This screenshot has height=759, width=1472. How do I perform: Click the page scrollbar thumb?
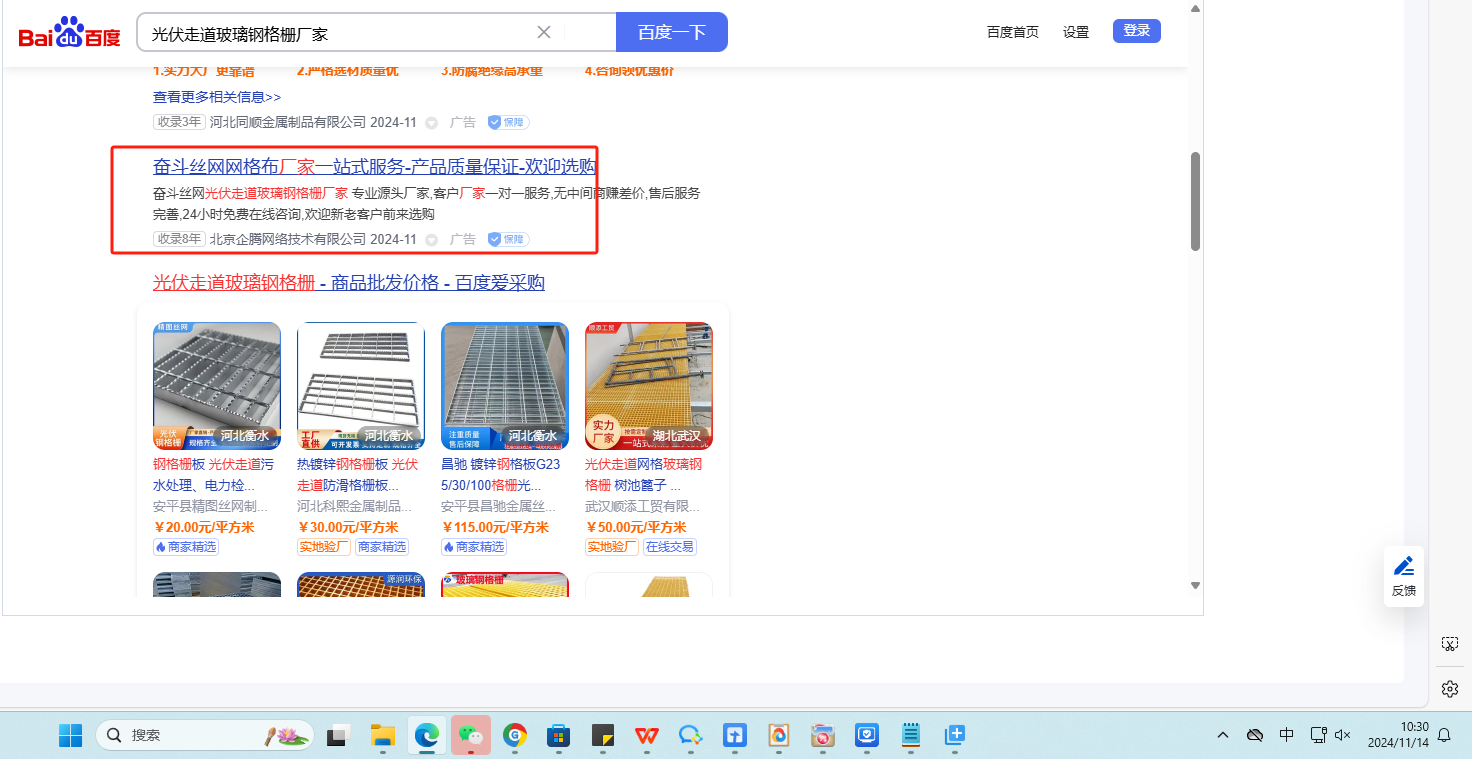[1196, 201]
